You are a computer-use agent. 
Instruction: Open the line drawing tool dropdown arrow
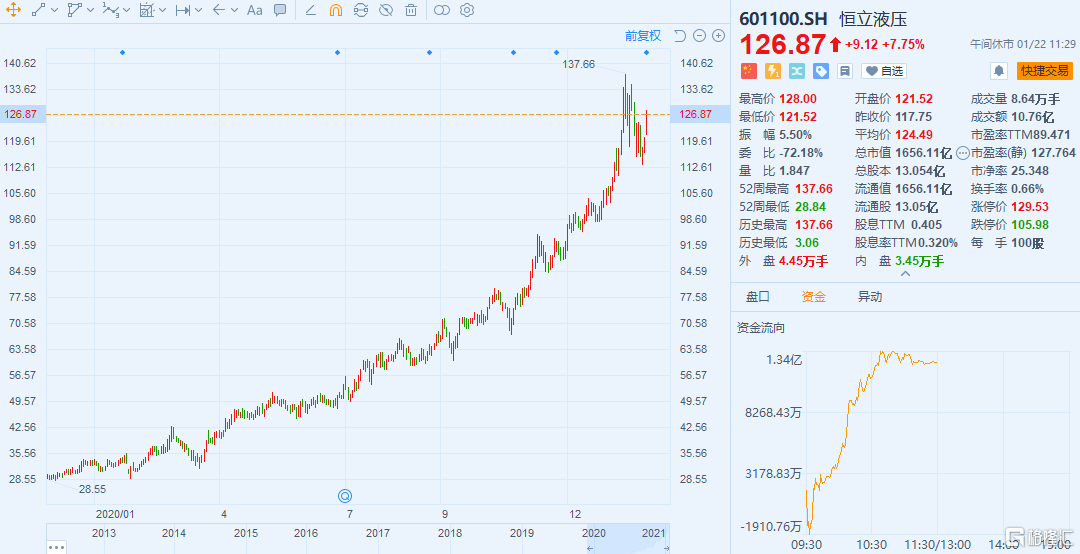coord(55,10)
